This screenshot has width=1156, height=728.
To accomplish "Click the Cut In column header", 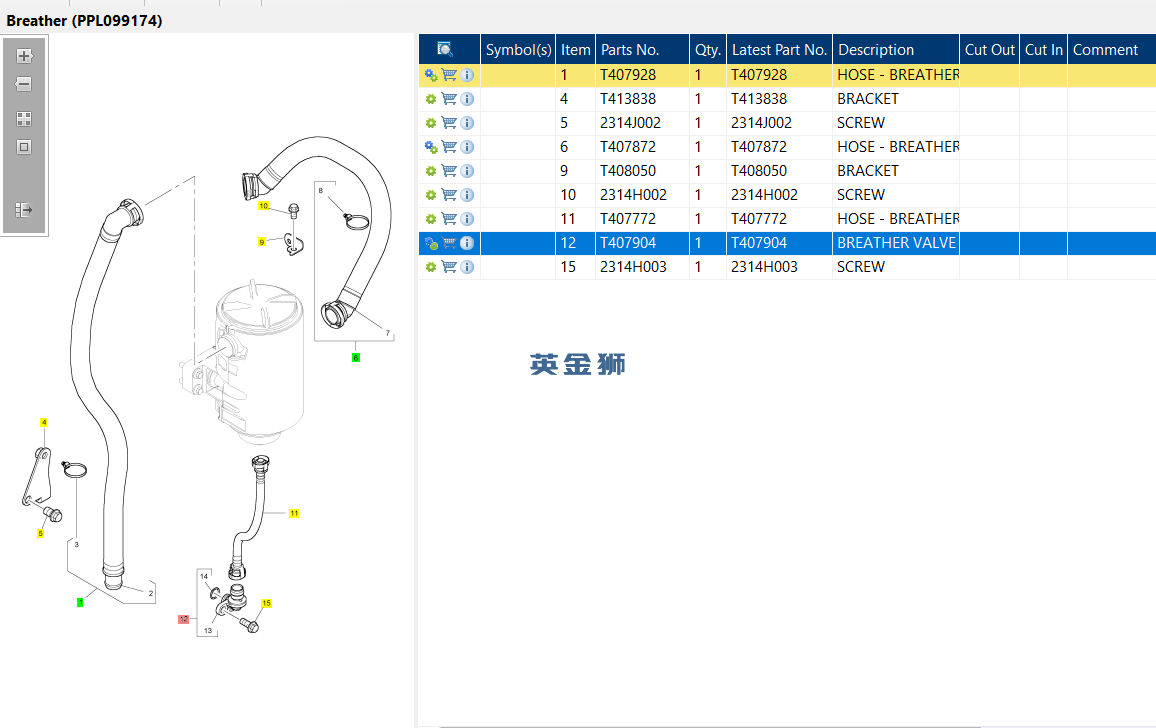I will pyautogui.click(x=1043, y=49).
